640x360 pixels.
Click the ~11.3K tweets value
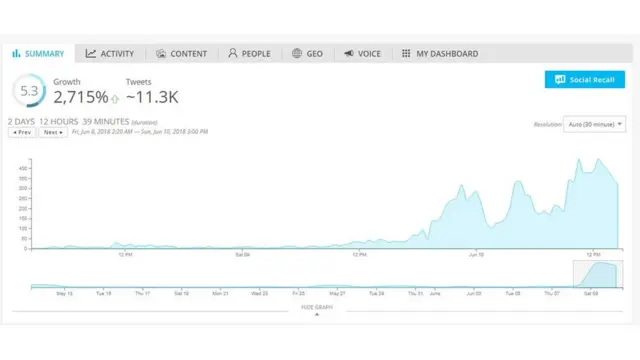click(152, 97)
